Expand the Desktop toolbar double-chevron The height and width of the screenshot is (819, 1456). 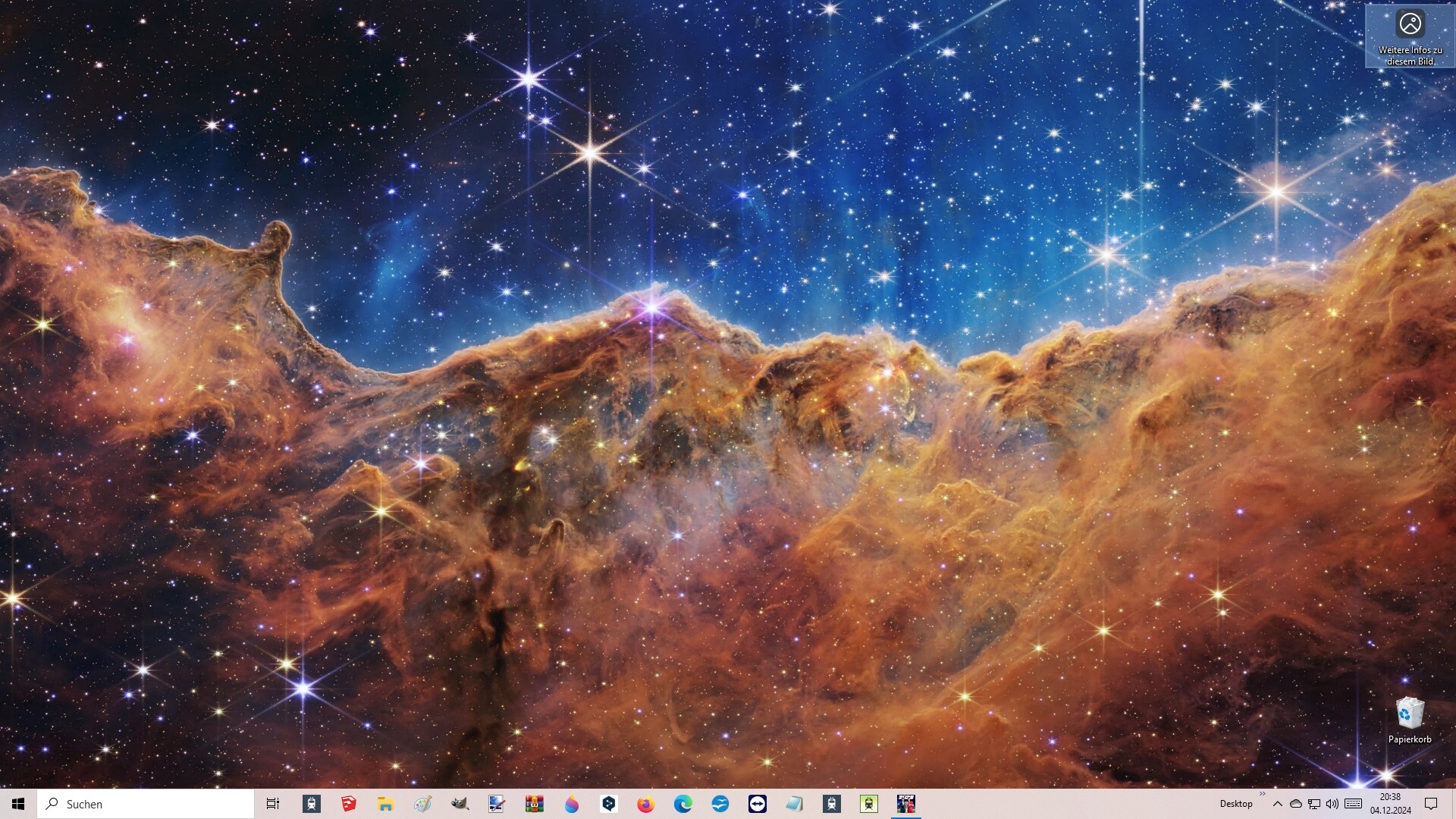pyautogui.click(x=1262, y=794)
